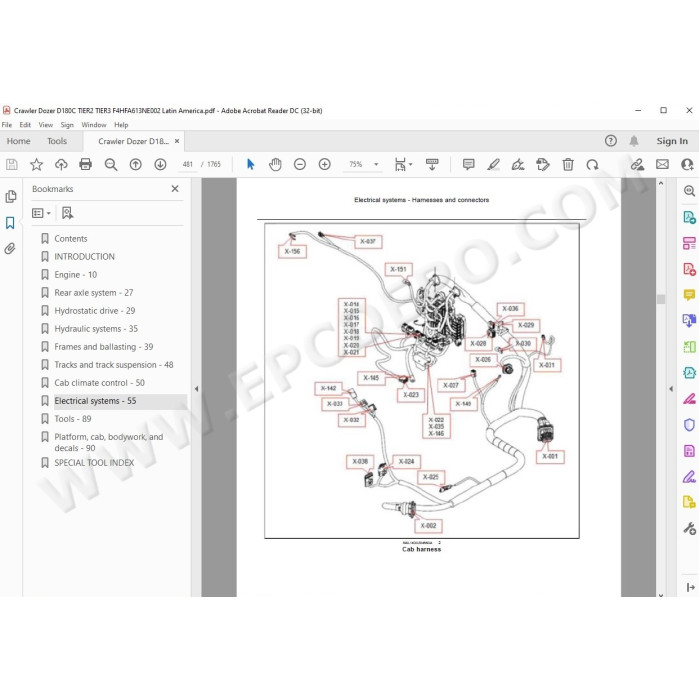Switch to the Tools tab
The width and height of the screenshot is (700, 700).
click(x=57, y=141)
